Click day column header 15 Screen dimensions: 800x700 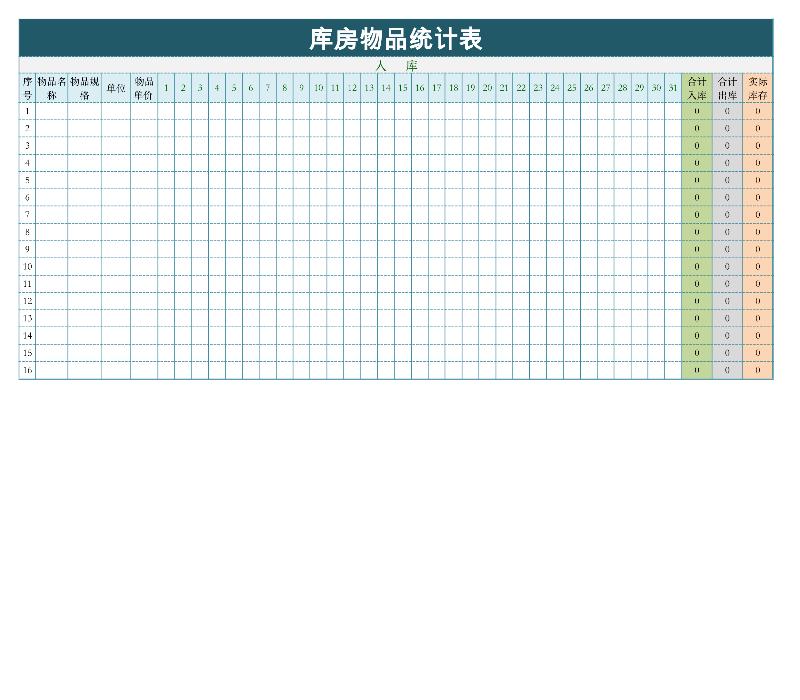pos(403,88)
